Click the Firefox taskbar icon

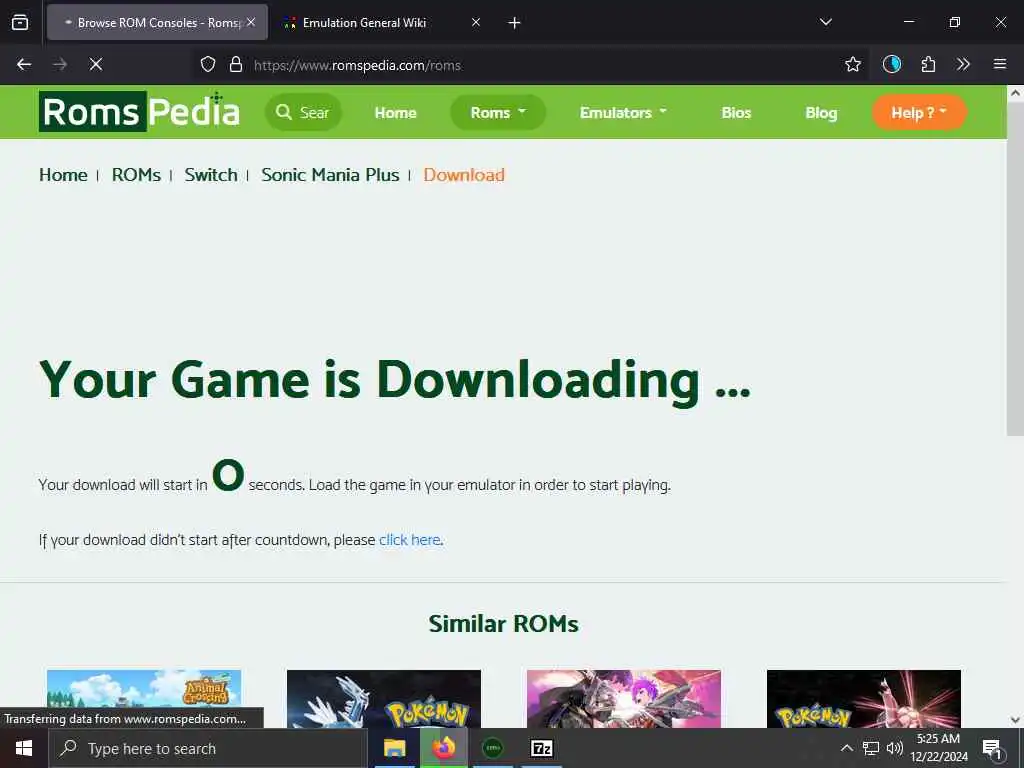pyautogui.click(x=443, y=748)
